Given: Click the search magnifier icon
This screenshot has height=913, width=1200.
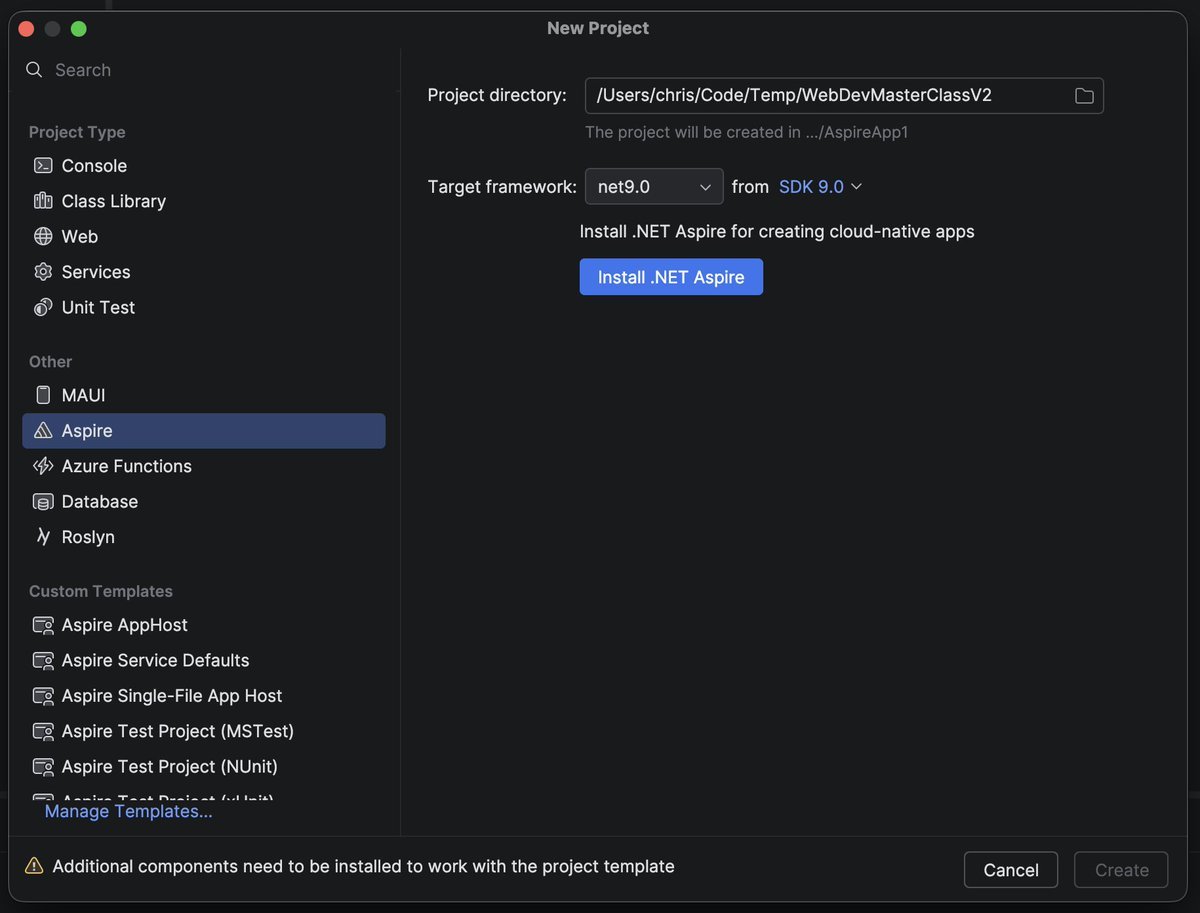Looking at the screenshot, I should pos(34,70).
